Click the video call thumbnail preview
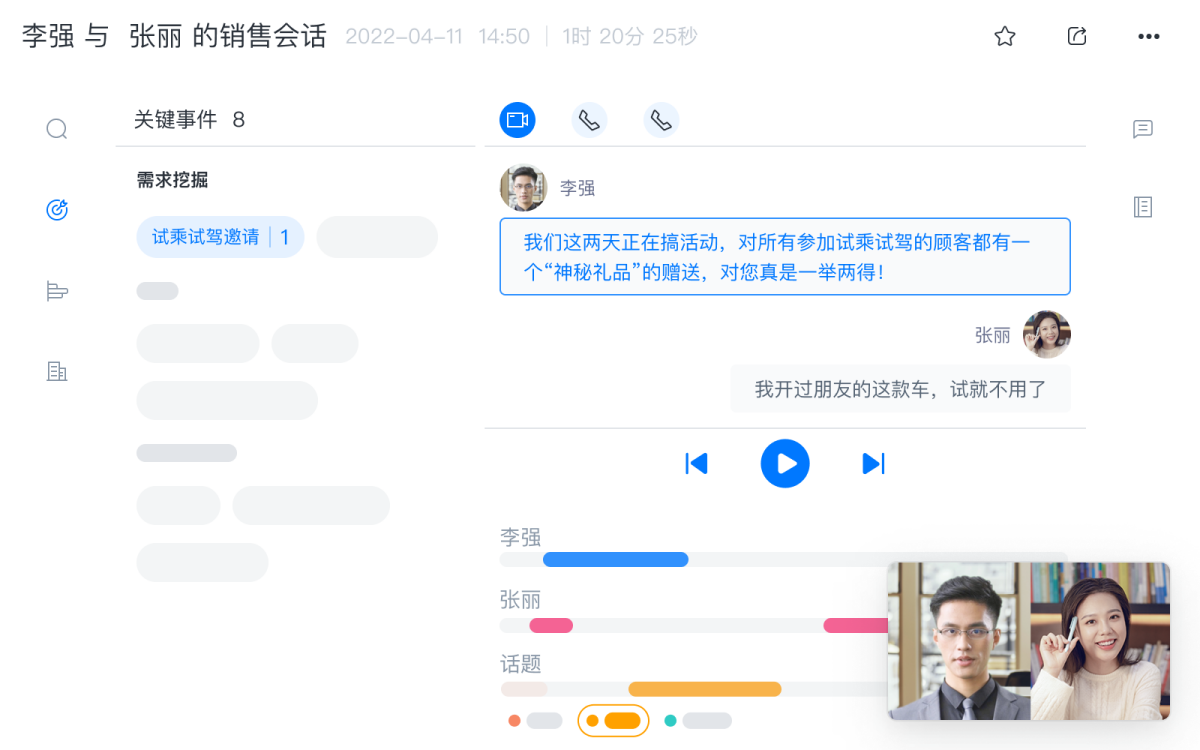Viewport: 1200px width, 750px height. point(1028,640)
